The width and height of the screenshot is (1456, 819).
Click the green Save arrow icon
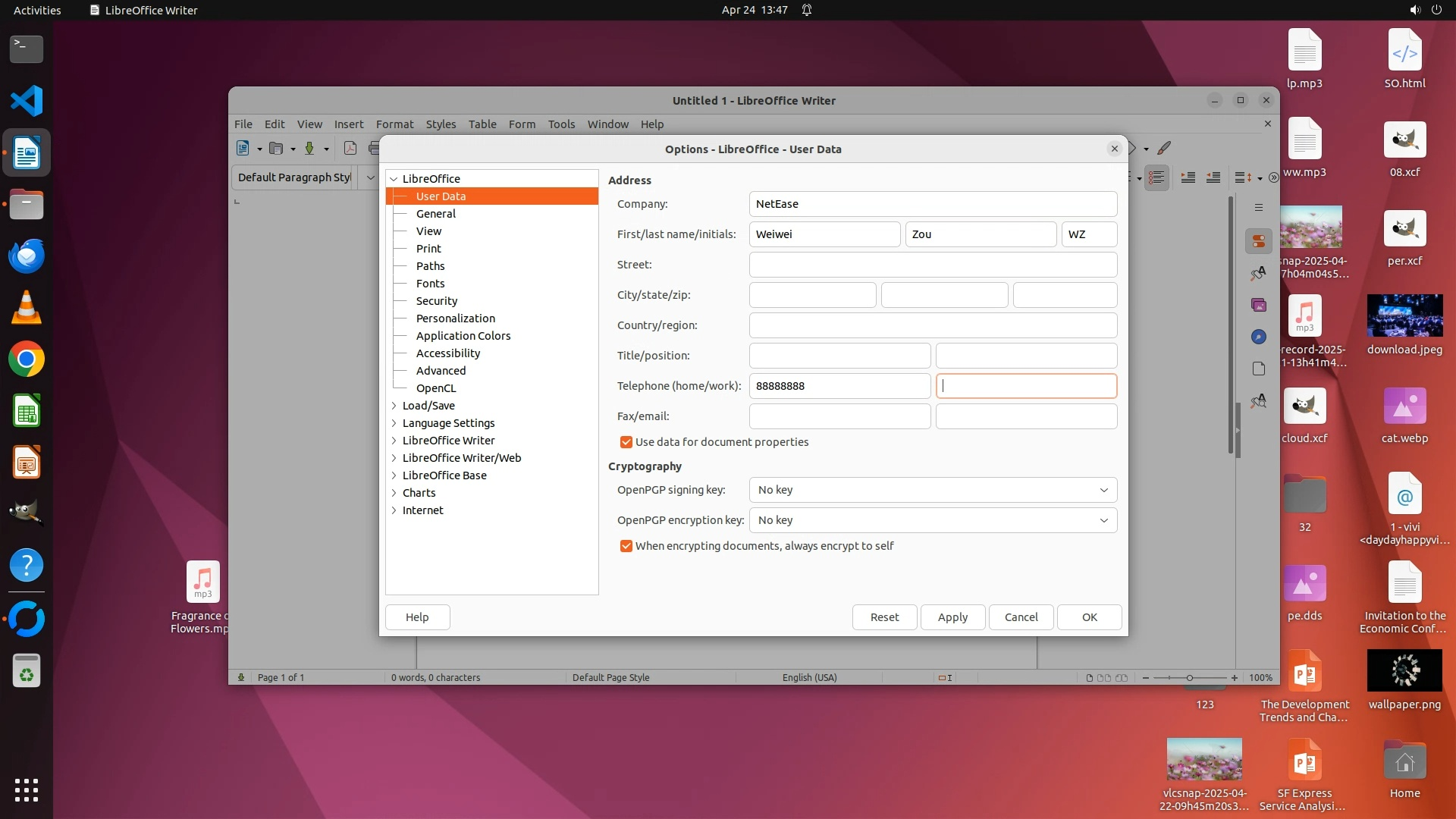point(309,149)
